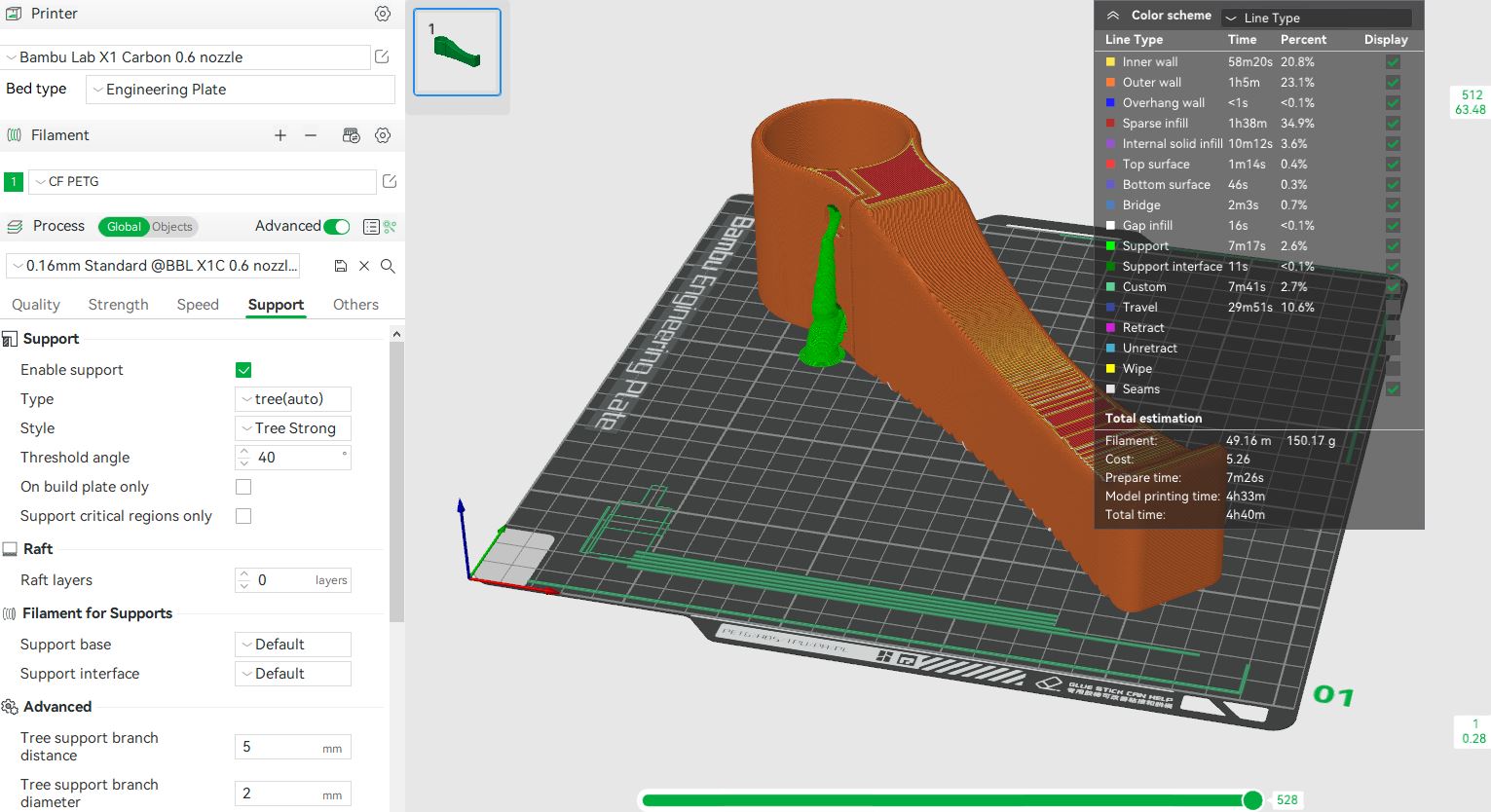Click Tree support branch distance field
This screenshot has width=1491, height=812.
pyautogui.click(x=293, y=748)
